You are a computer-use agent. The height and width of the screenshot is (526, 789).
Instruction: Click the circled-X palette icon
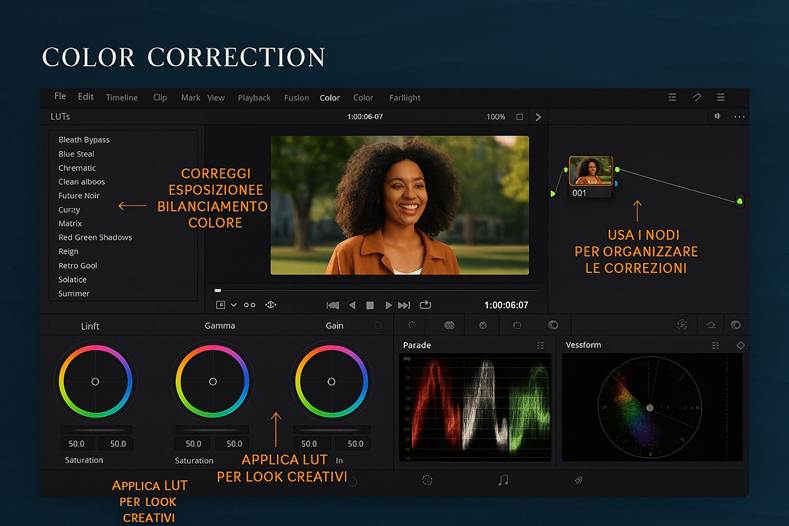pos(483,325)
